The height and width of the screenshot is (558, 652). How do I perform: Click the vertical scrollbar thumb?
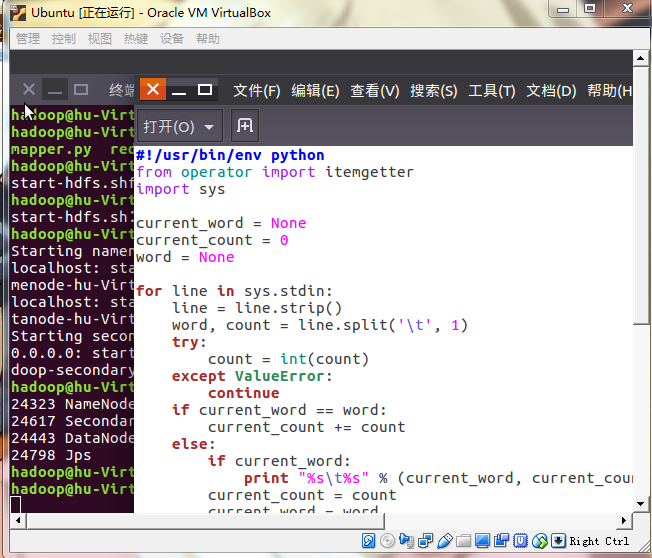(x=641, y=195)
